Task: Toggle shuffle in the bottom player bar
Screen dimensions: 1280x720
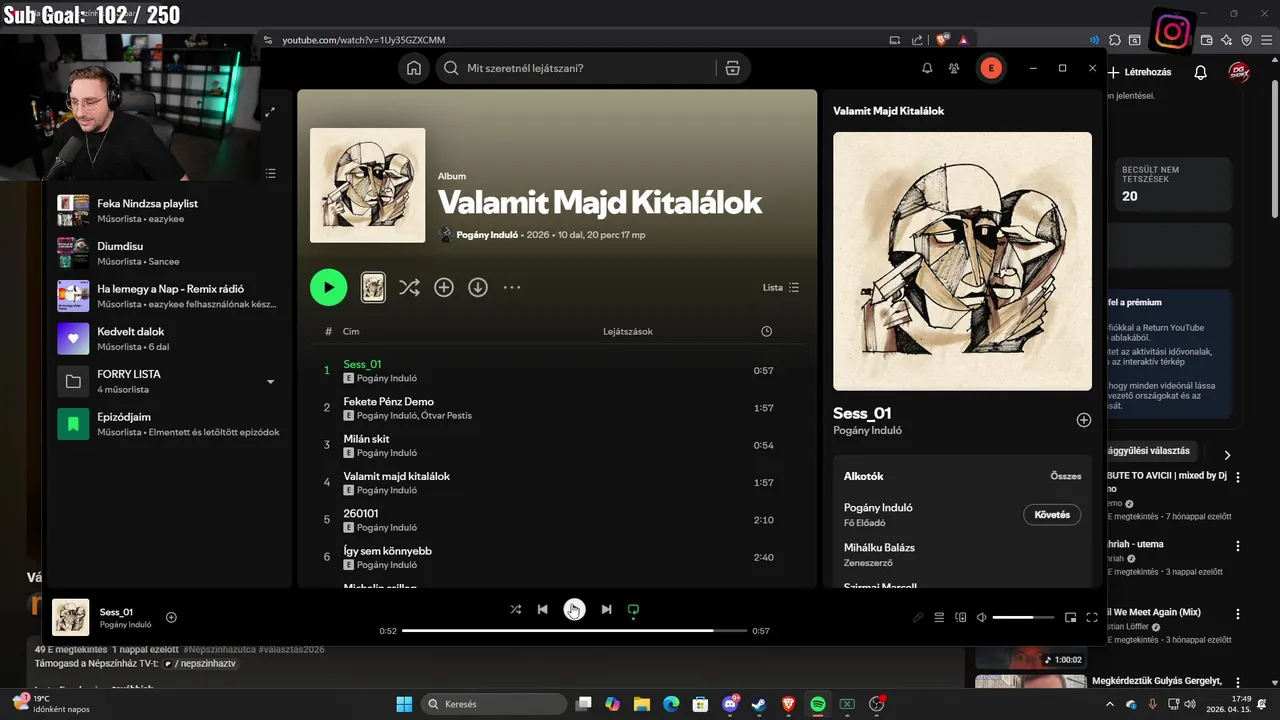Action: pos(515,609)
